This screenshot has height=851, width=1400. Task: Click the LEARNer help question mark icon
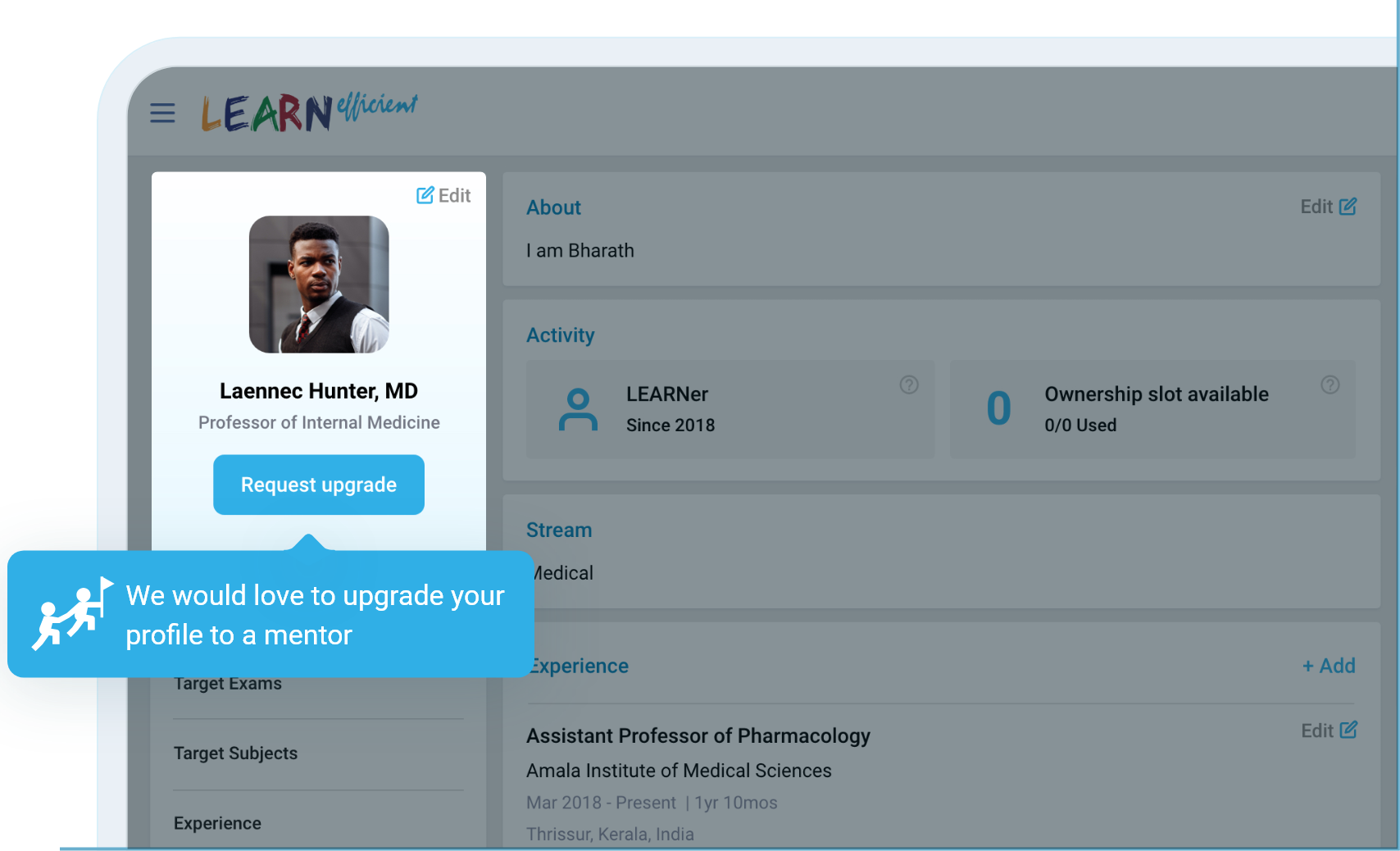908,385
